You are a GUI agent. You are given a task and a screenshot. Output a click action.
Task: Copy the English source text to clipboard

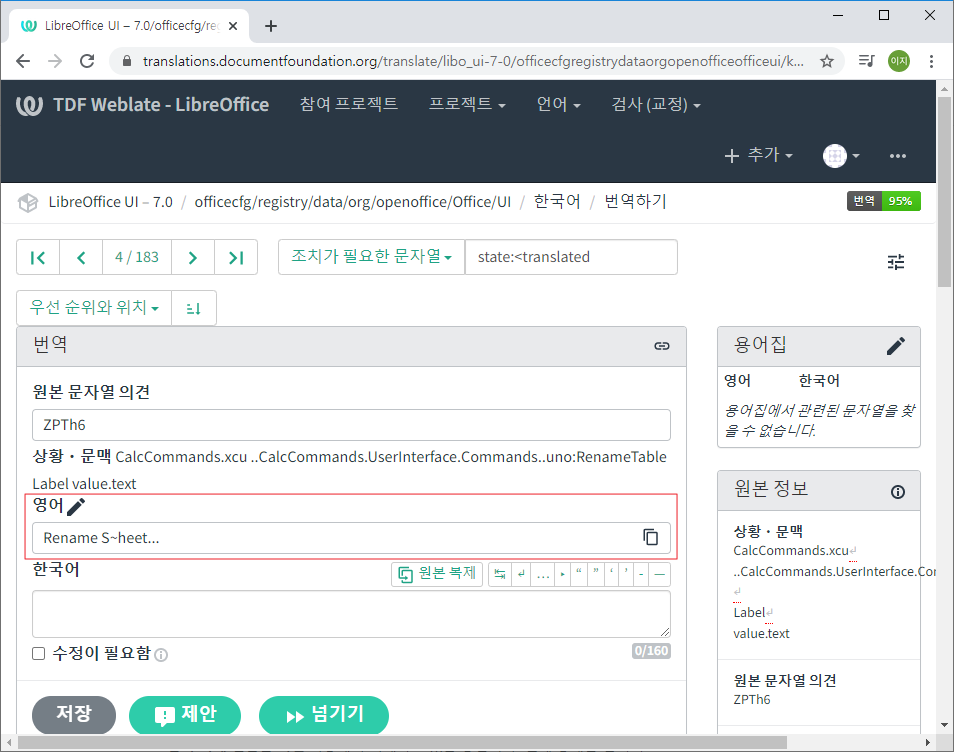(x=650, y=537)
